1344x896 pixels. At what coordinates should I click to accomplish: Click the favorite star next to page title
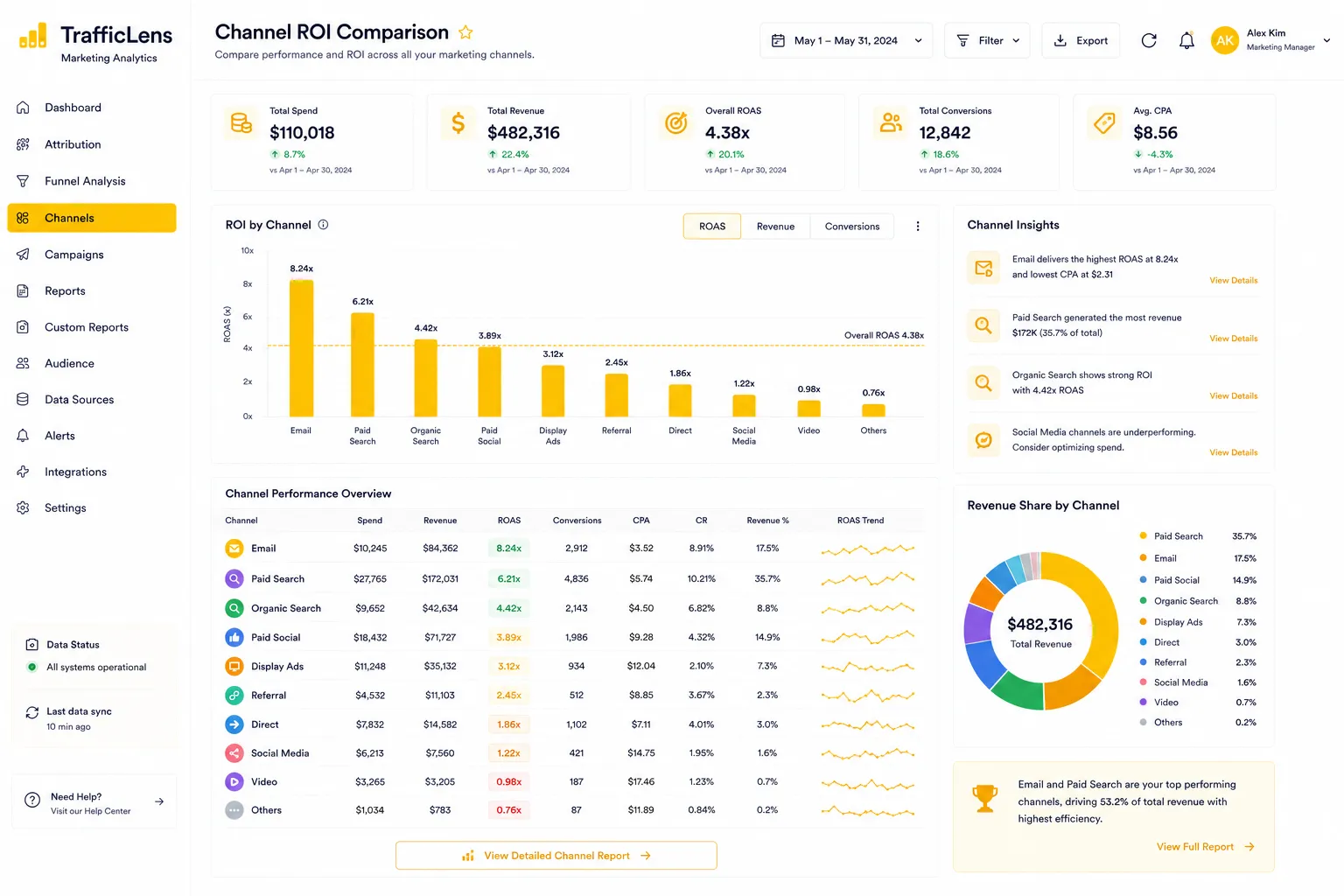click(x=465, y=32)
